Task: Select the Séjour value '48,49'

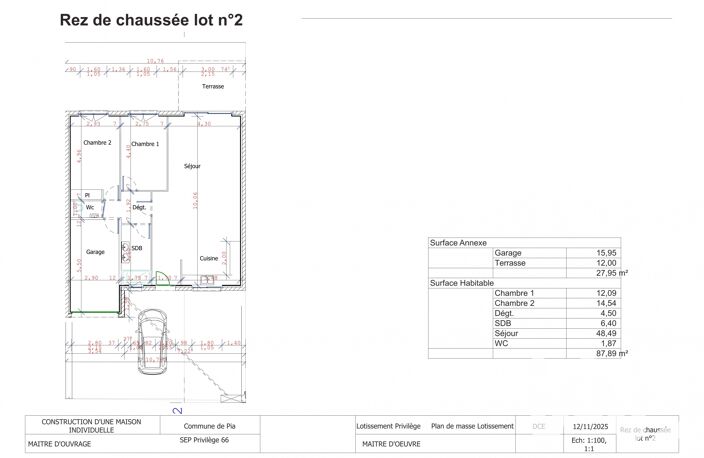Action: click(x=606, y=334)
